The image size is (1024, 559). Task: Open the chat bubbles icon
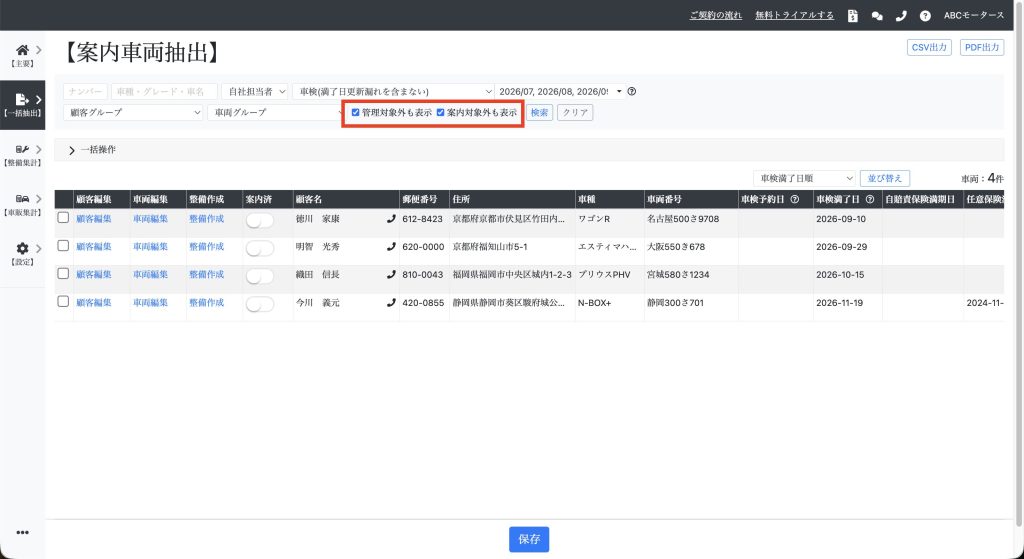point(876,16)
